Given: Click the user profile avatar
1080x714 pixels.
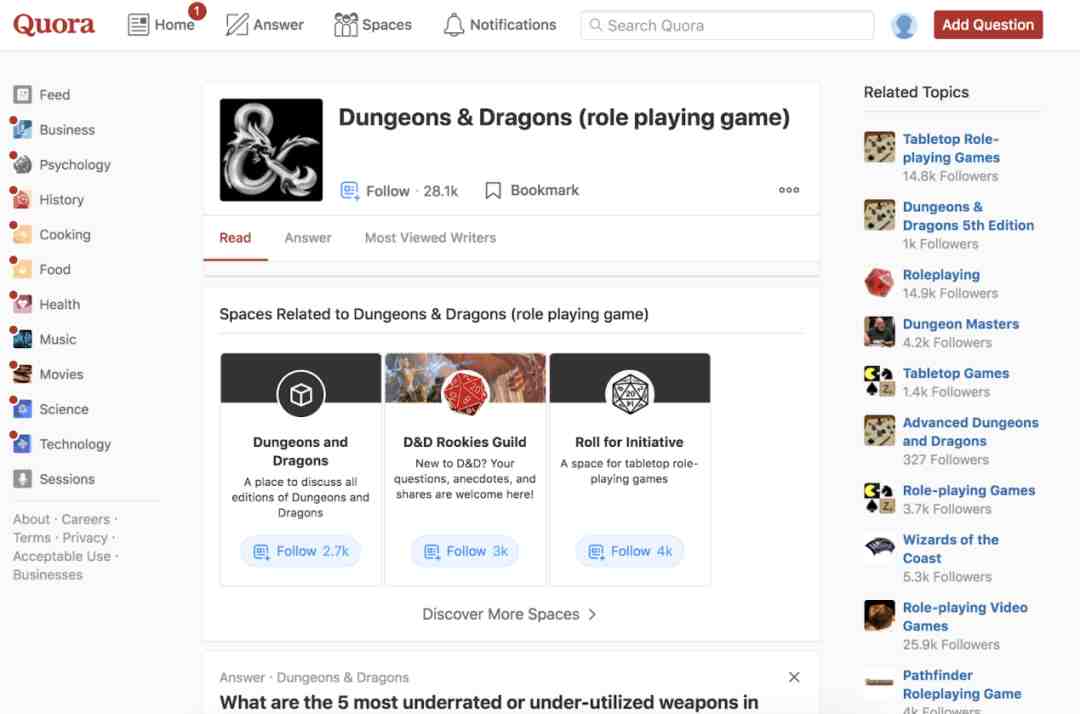Looking at the screenshot, I should pos(903,25).
